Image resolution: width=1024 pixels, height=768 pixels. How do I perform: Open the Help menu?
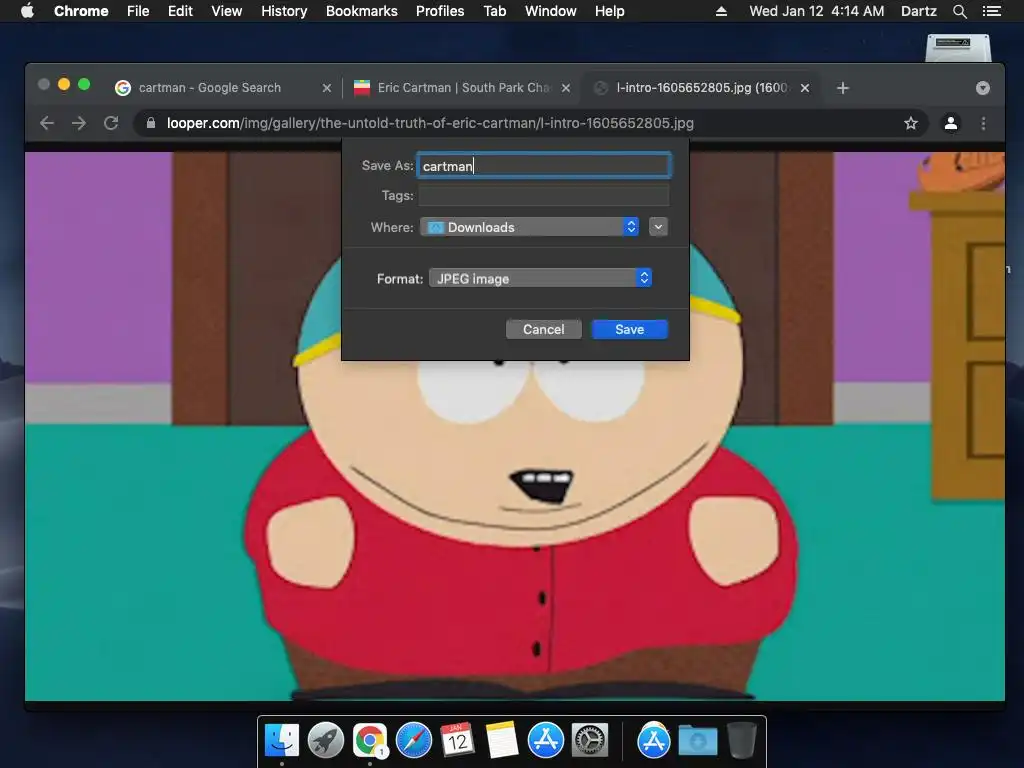click(x=609, y=11)
